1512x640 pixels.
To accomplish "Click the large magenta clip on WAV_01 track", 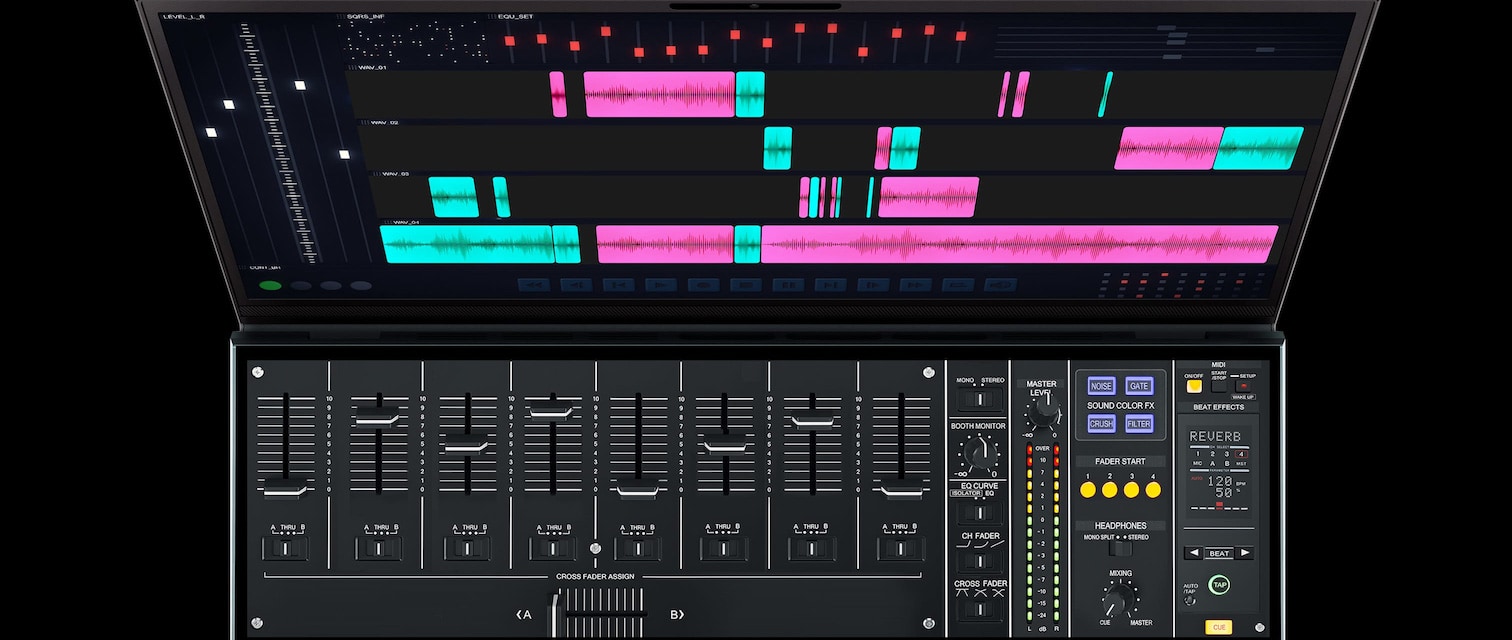I will [660, 94].
